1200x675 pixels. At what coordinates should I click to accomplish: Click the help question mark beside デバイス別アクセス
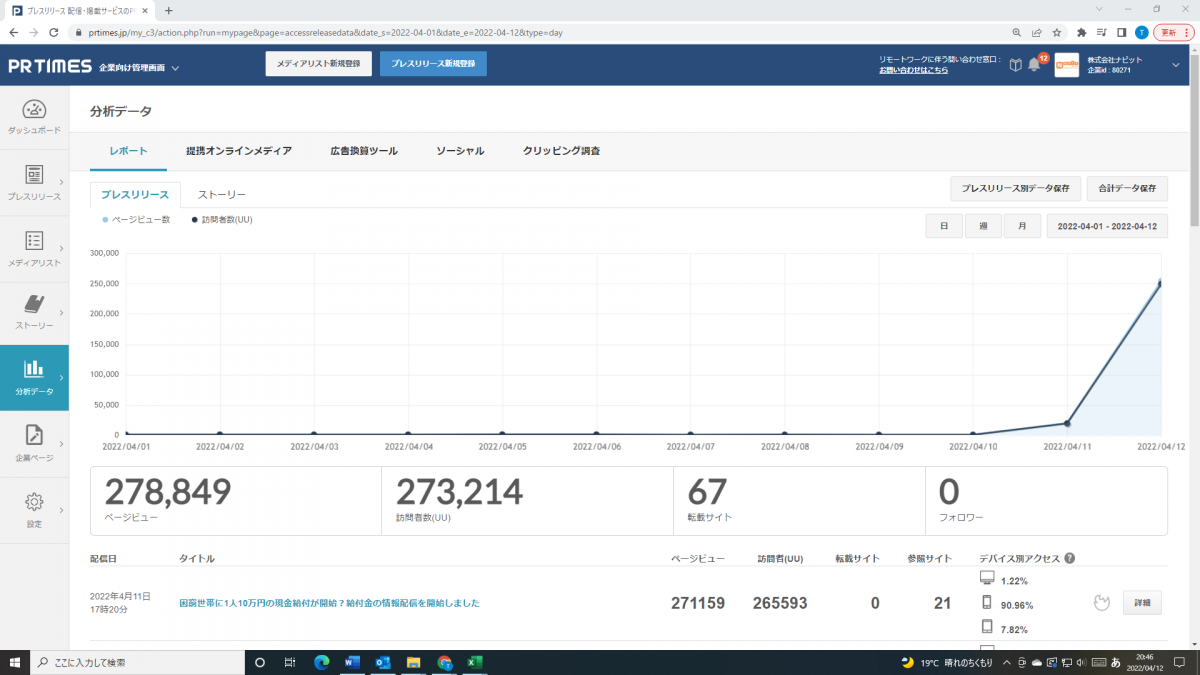[1069, 558]
